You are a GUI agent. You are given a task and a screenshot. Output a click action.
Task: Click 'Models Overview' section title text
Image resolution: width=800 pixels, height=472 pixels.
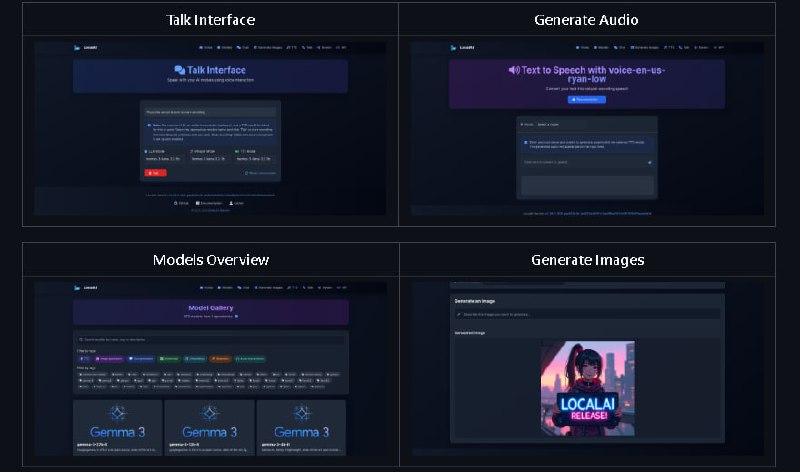[x=211, y=260]
